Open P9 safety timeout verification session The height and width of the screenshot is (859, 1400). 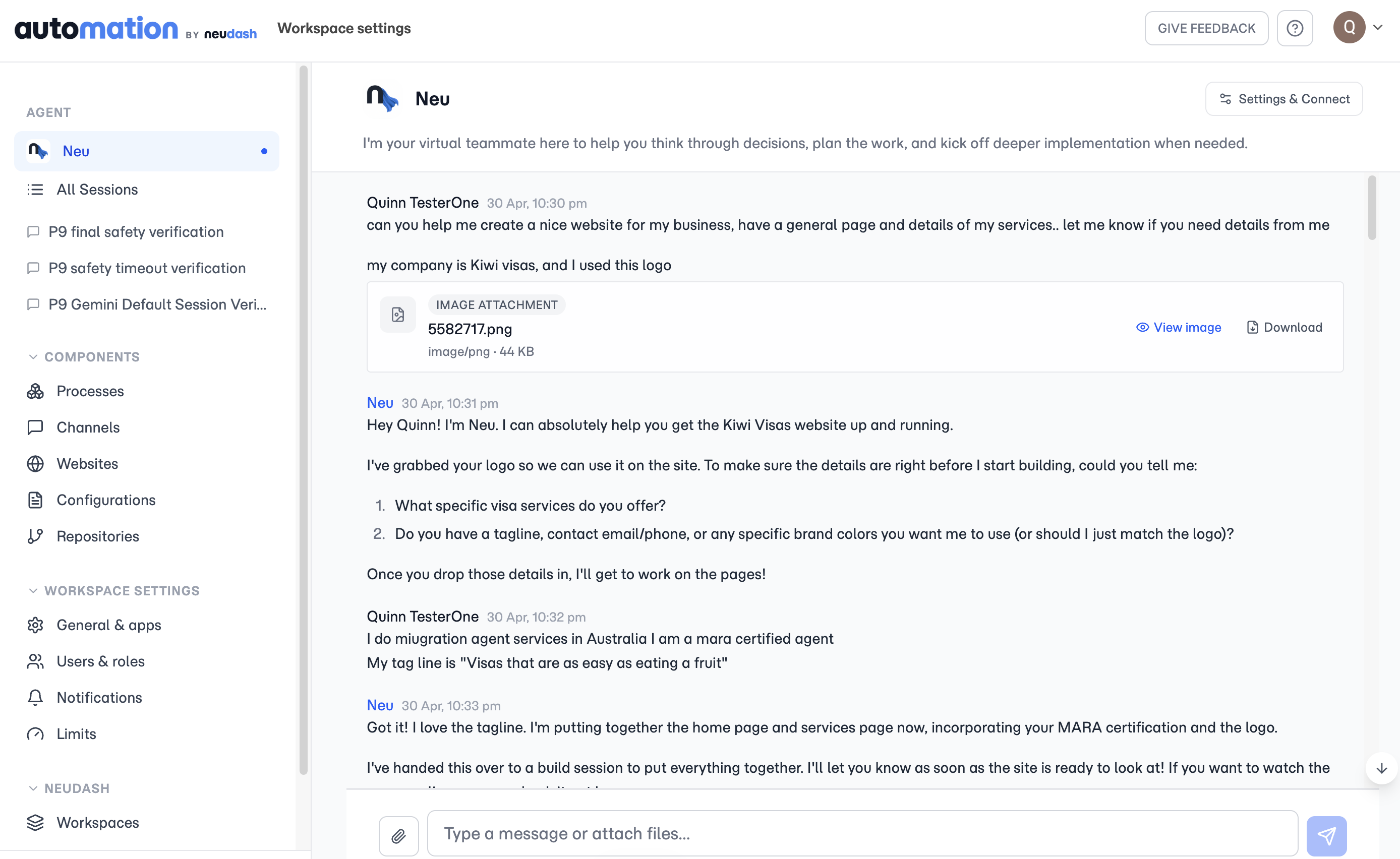(147, 268)
